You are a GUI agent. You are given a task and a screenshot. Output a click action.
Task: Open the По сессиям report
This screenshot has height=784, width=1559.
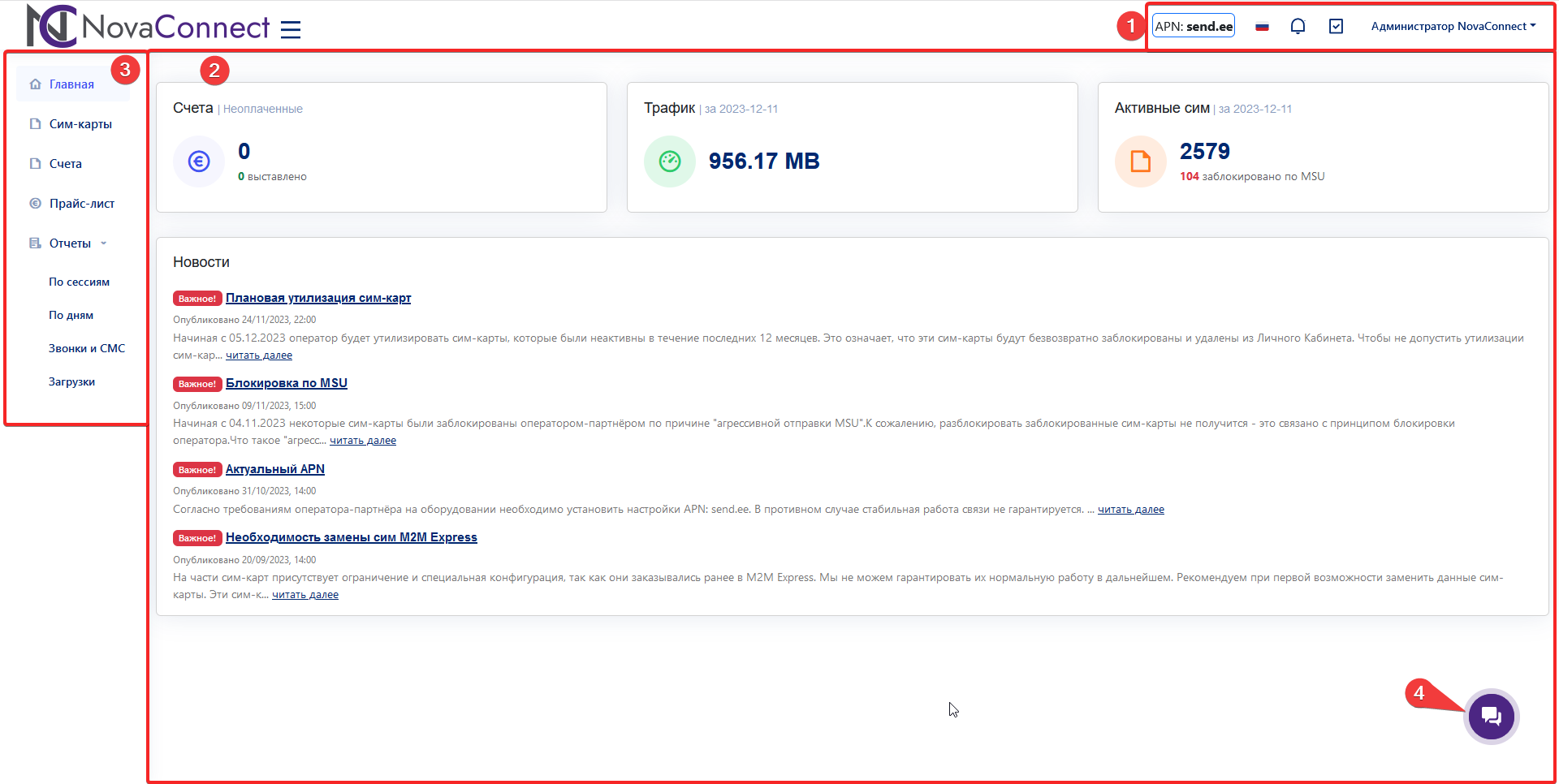(79, 282)
